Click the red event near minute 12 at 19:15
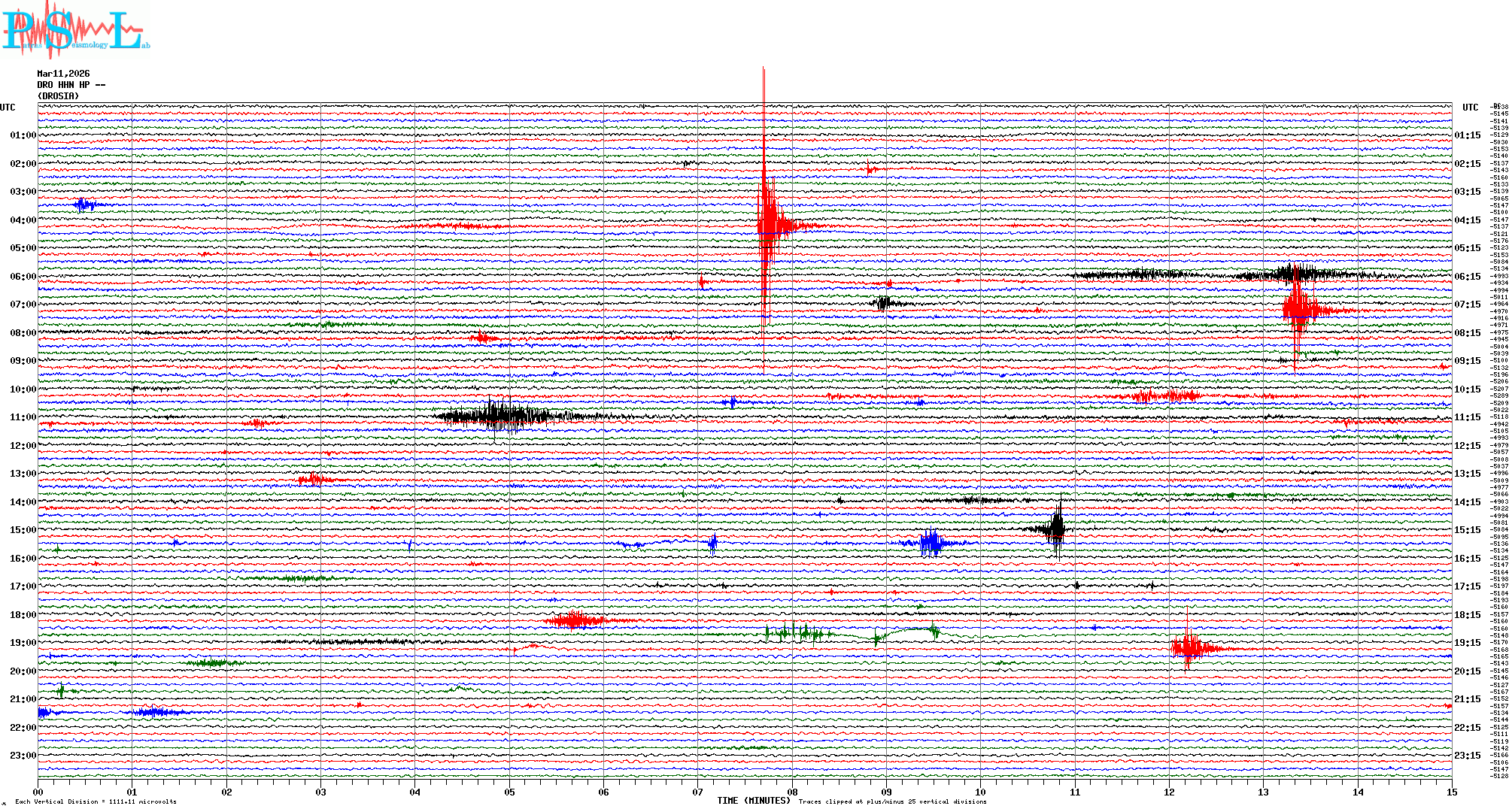This screenshot has width=1512, height=812. (x=1189, y=647)
